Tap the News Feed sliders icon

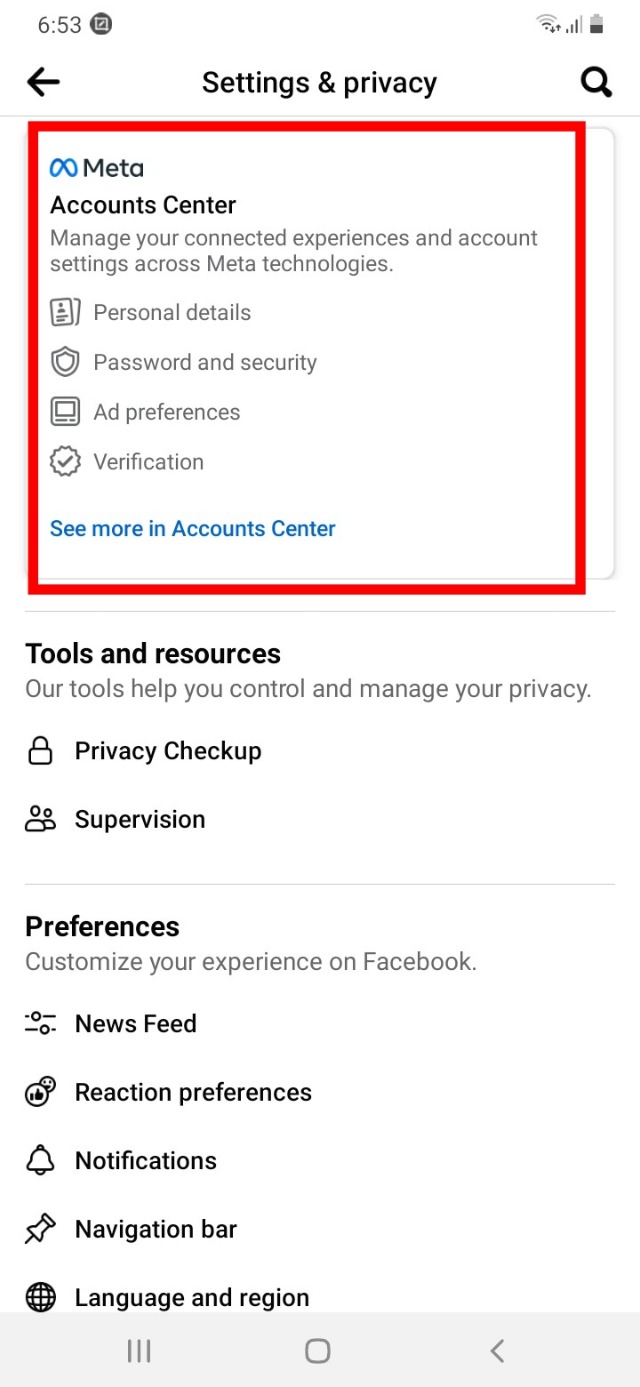pos(40,1023)
